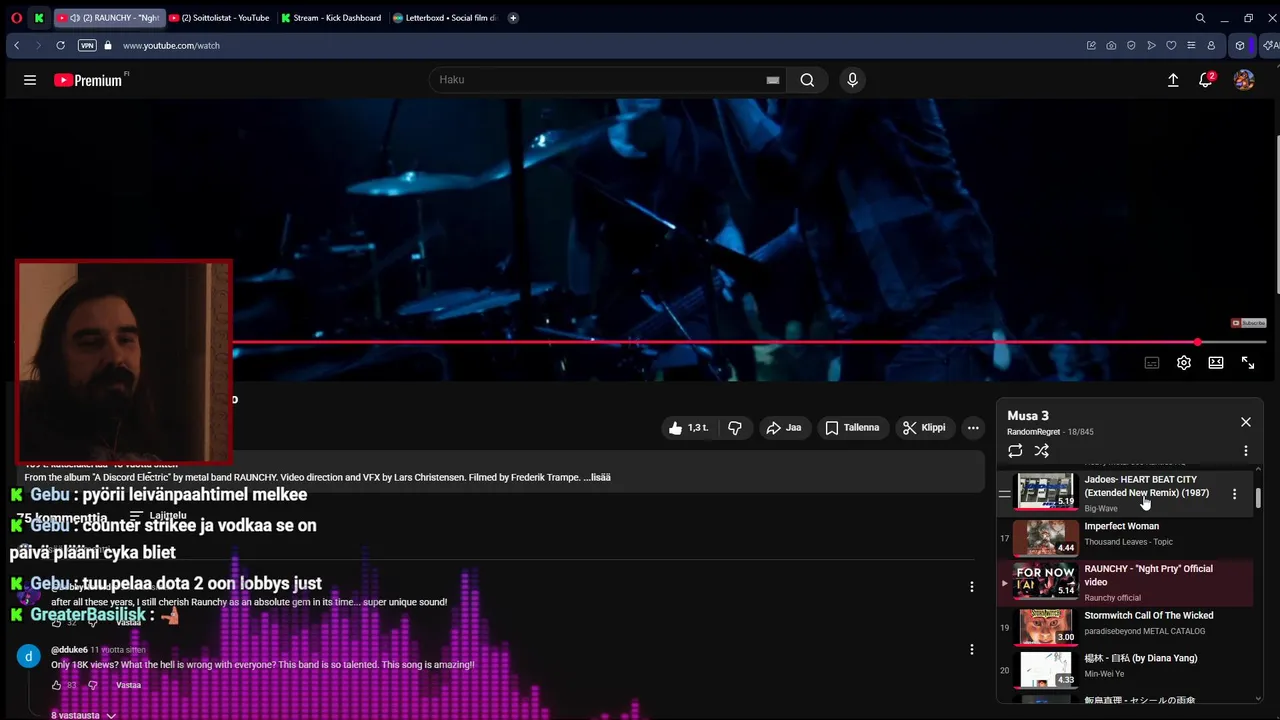Open the extensions cube icon
1280x720 pixels.
tap(1240, 45)
